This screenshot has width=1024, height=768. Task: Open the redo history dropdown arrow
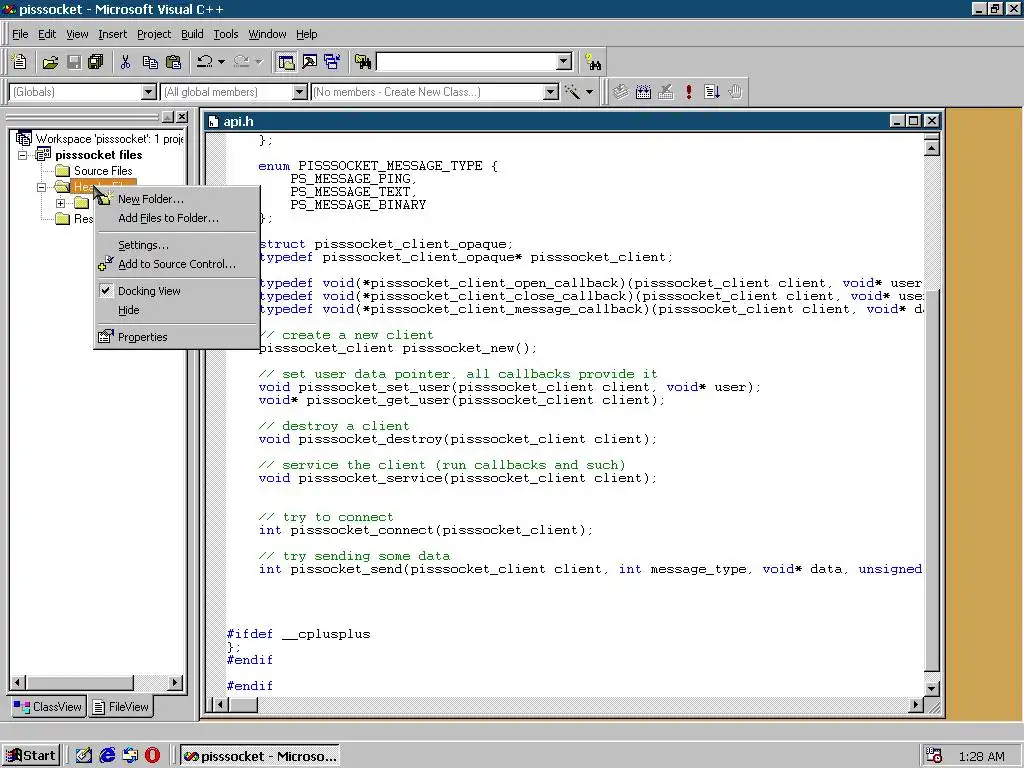click(258, 62)
